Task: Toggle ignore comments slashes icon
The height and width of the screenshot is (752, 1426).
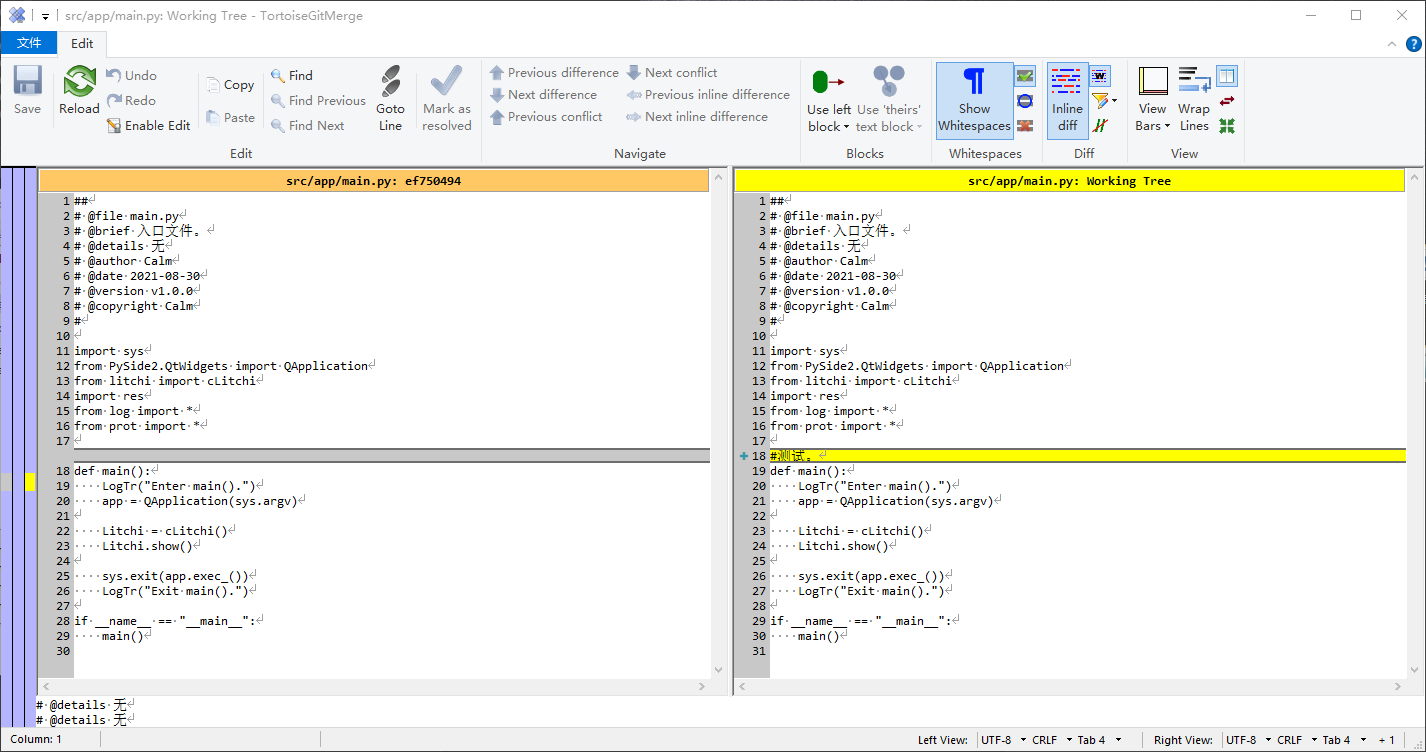Action: point(1100,126)
